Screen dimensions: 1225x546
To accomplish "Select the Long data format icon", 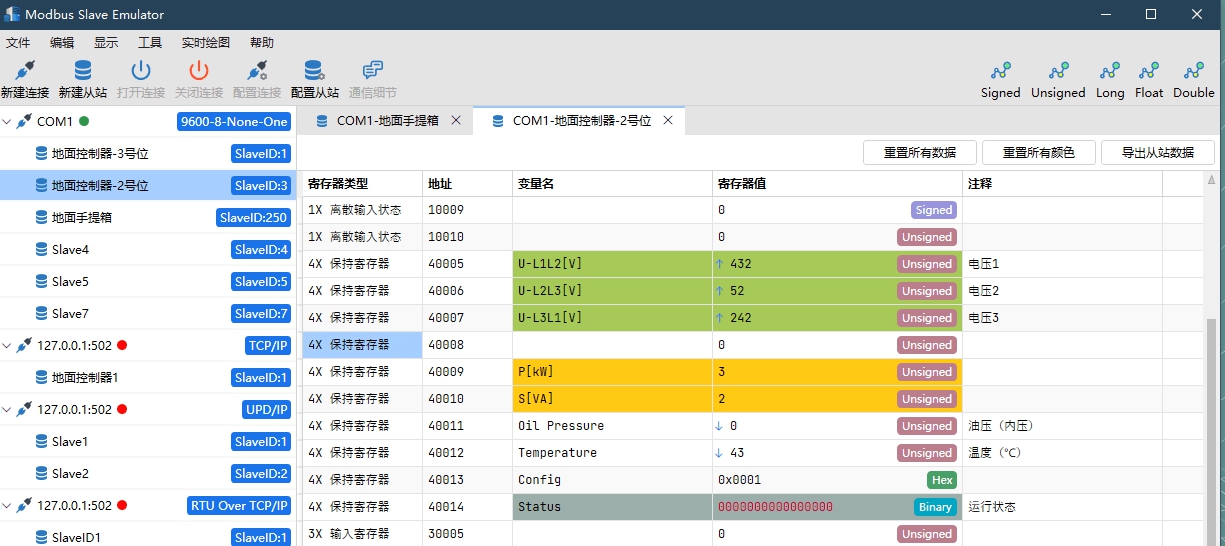I will tap(1110, 71).
